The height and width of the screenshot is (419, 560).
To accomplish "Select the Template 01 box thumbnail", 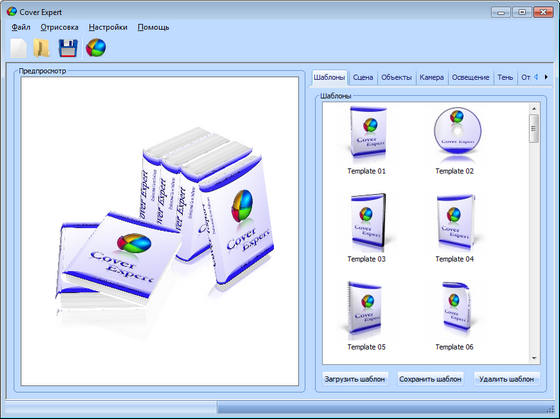I will pos(368,133).
